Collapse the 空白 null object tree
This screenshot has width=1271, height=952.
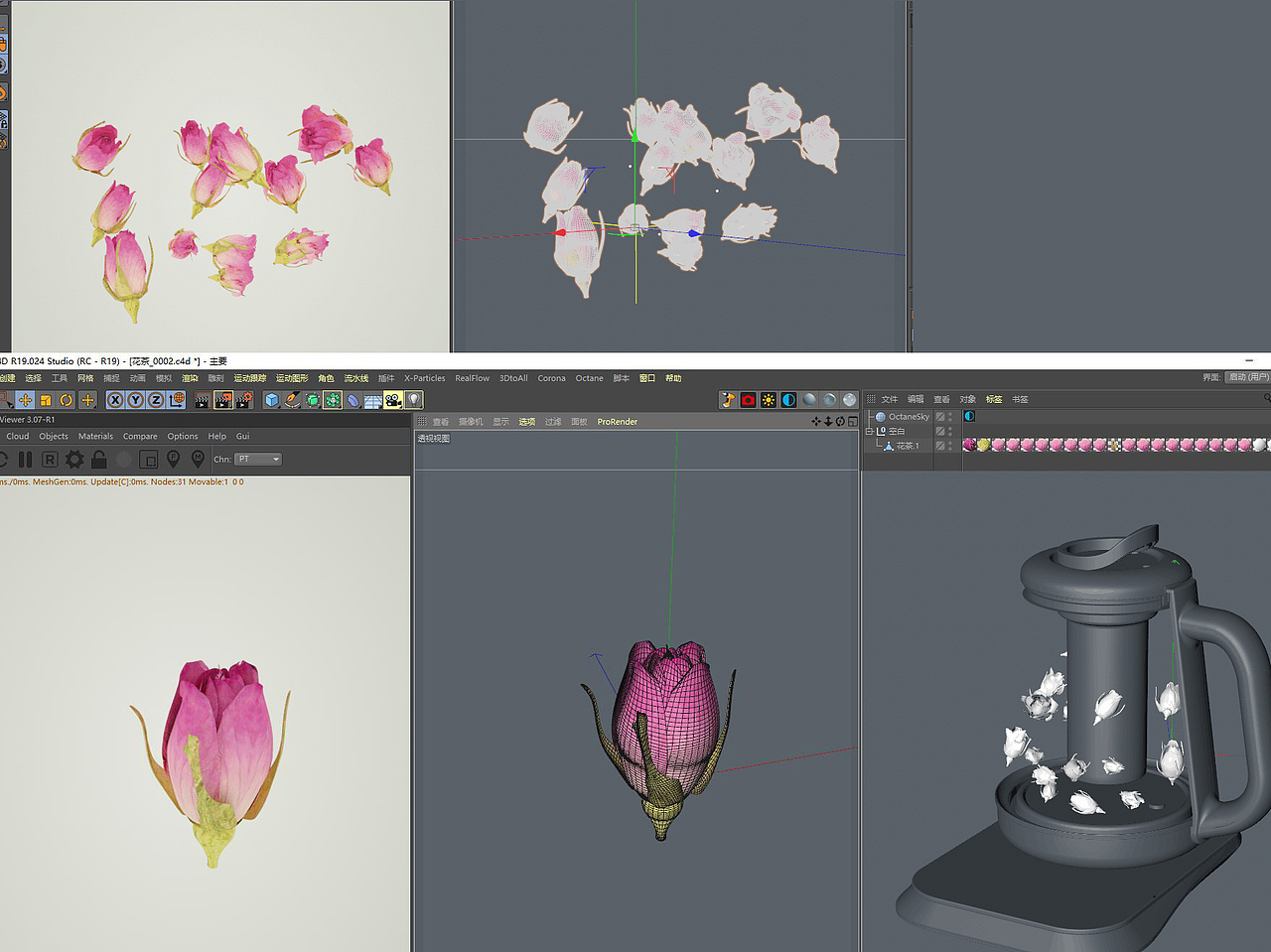[870, 431]
